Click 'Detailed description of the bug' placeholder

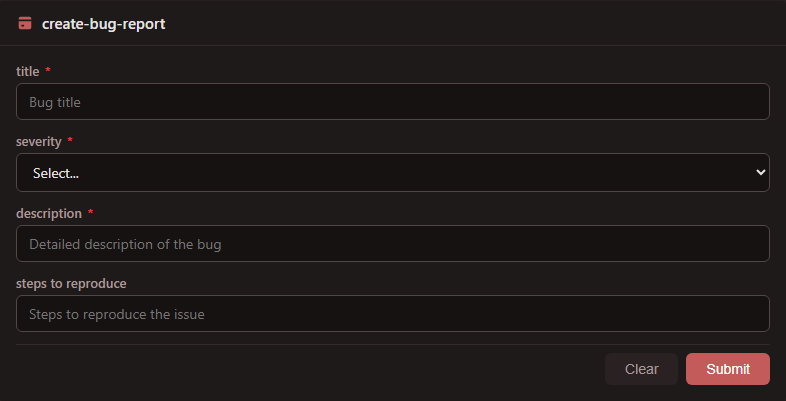[125, 244]
